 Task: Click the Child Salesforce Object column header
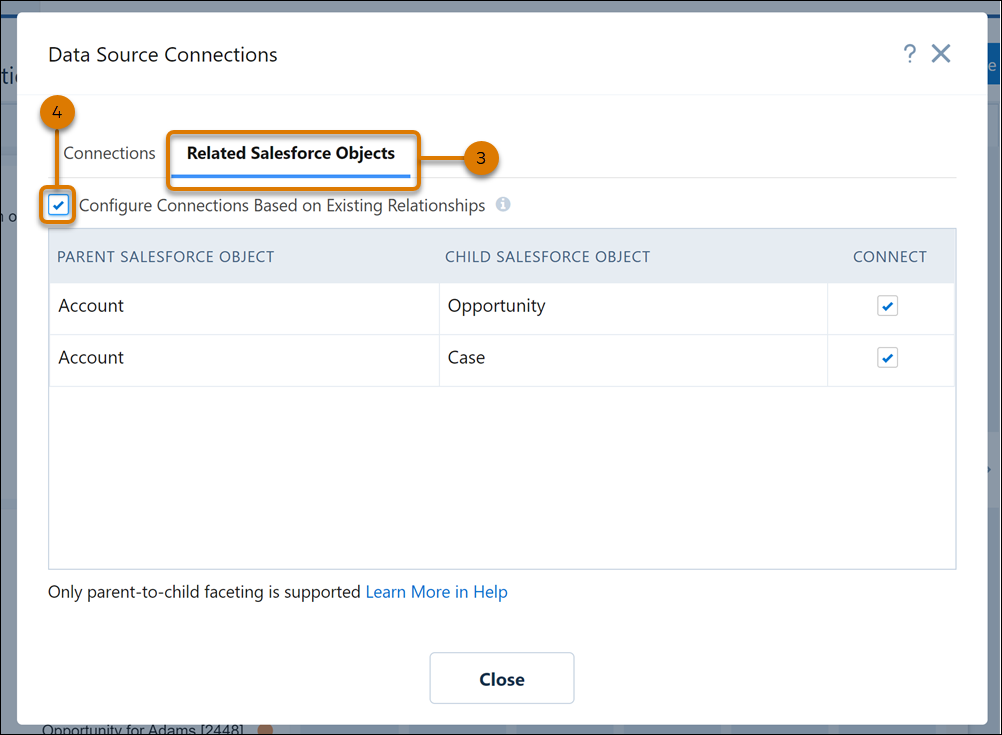[x=548, y=257]
